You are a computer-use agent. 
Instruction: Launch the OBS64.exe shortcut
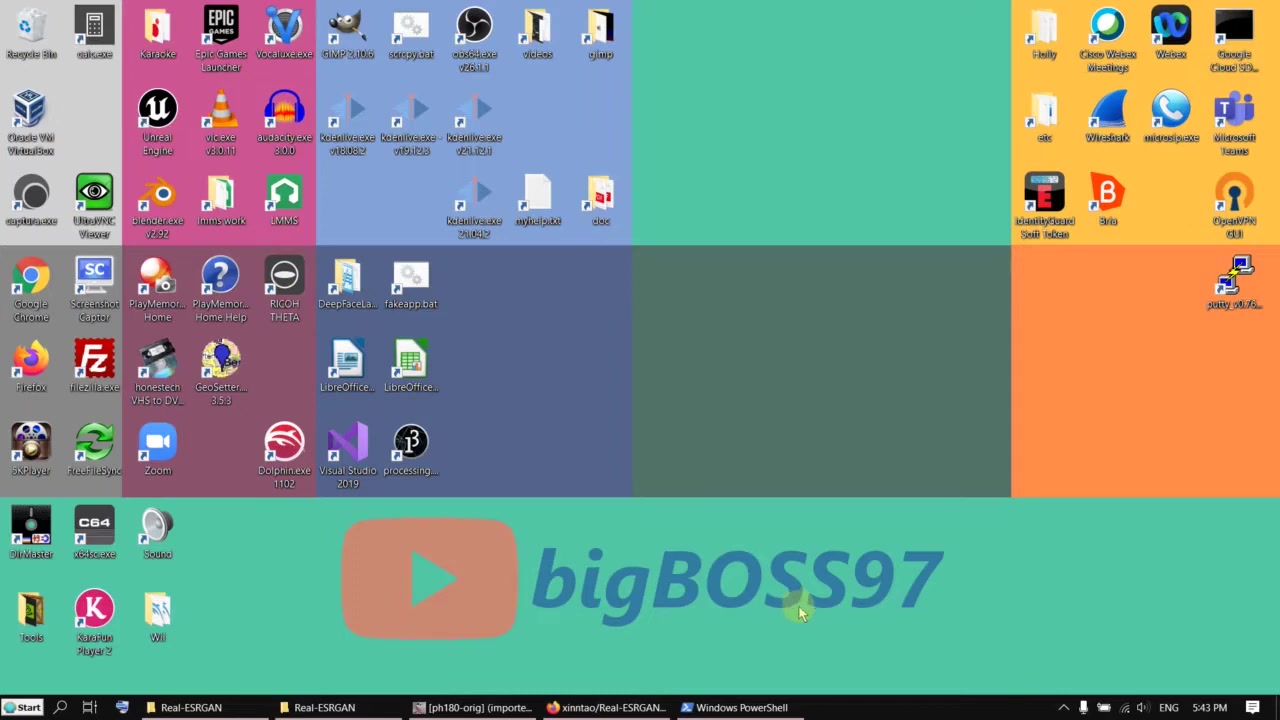pyautogui.click(x=474, y=40)
